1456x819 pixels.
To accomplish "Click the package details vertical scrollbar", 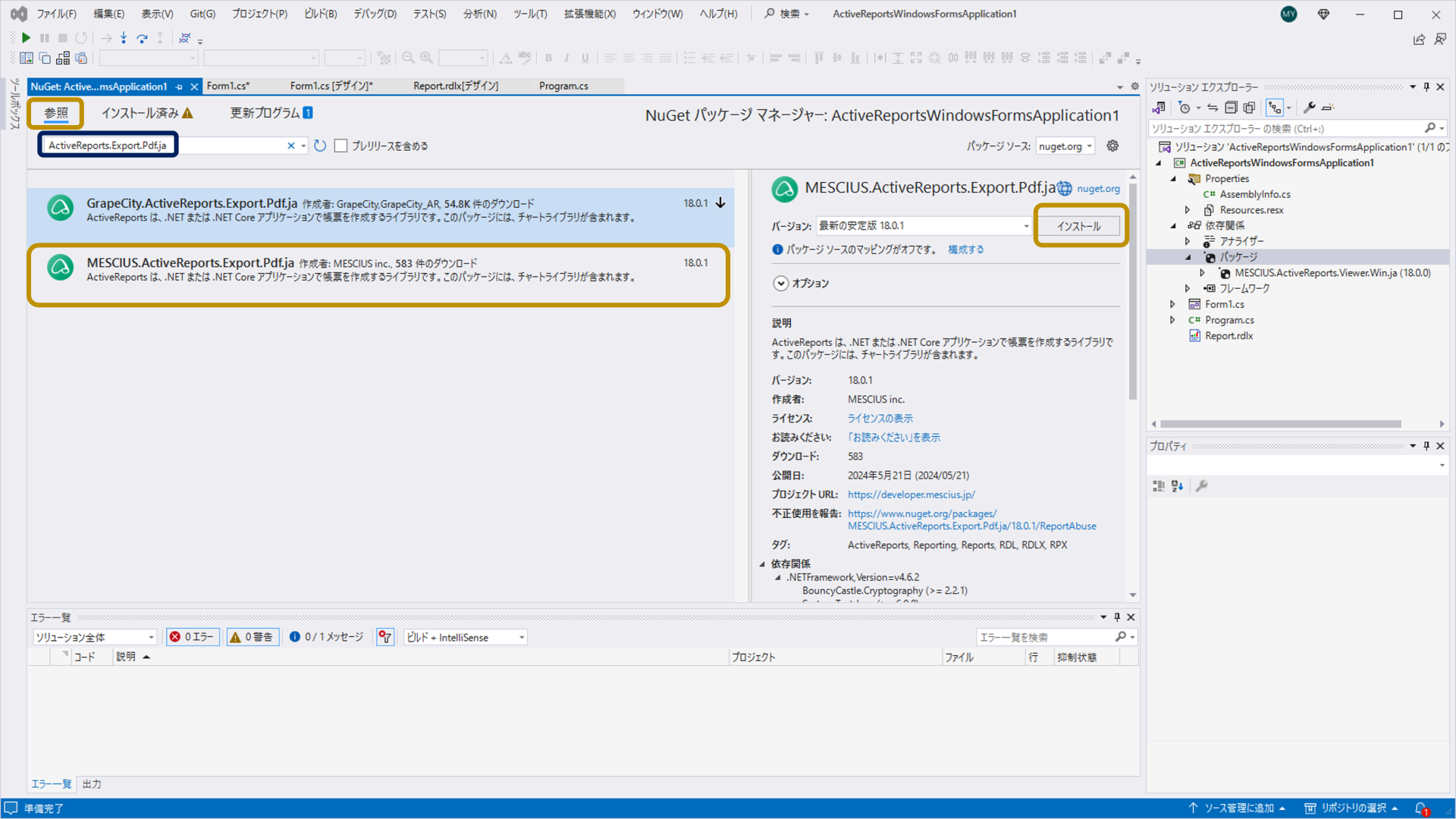I will [x=1132, y=291].
